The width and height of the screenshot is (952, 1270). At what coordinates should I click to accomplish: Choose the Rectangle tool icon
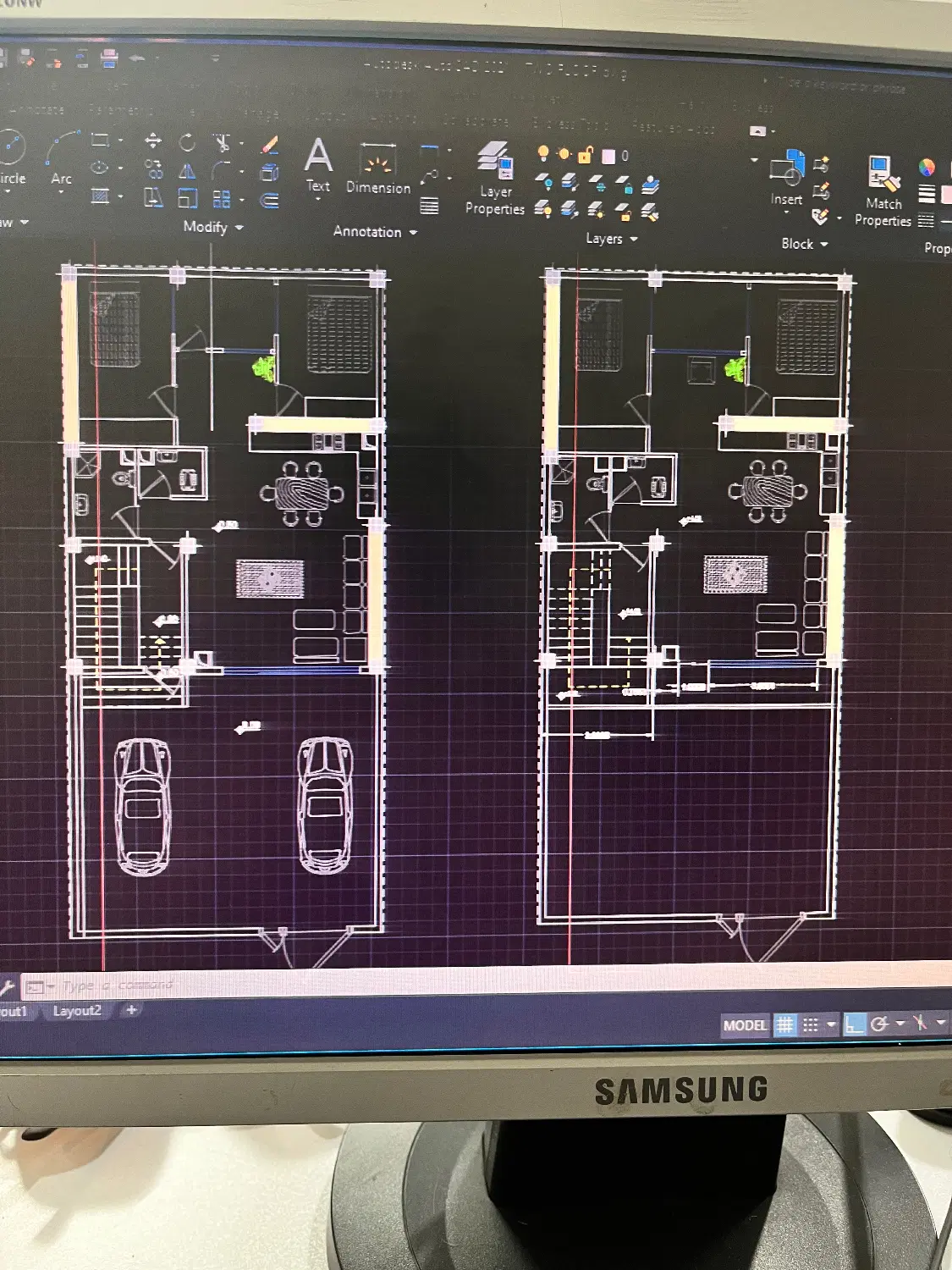point(101,140)
